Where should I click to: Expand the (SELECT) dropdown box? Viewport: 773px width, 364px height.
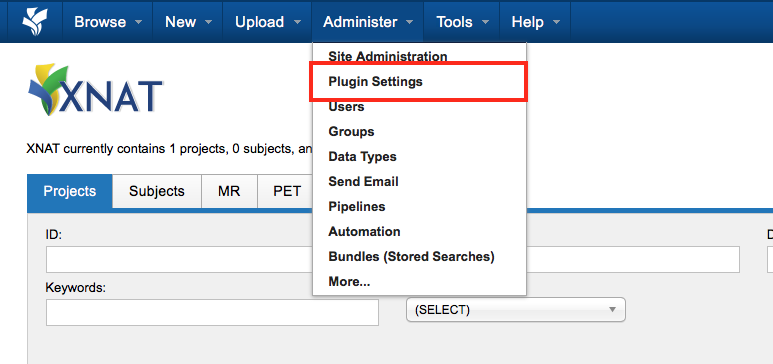pos(516,310)
